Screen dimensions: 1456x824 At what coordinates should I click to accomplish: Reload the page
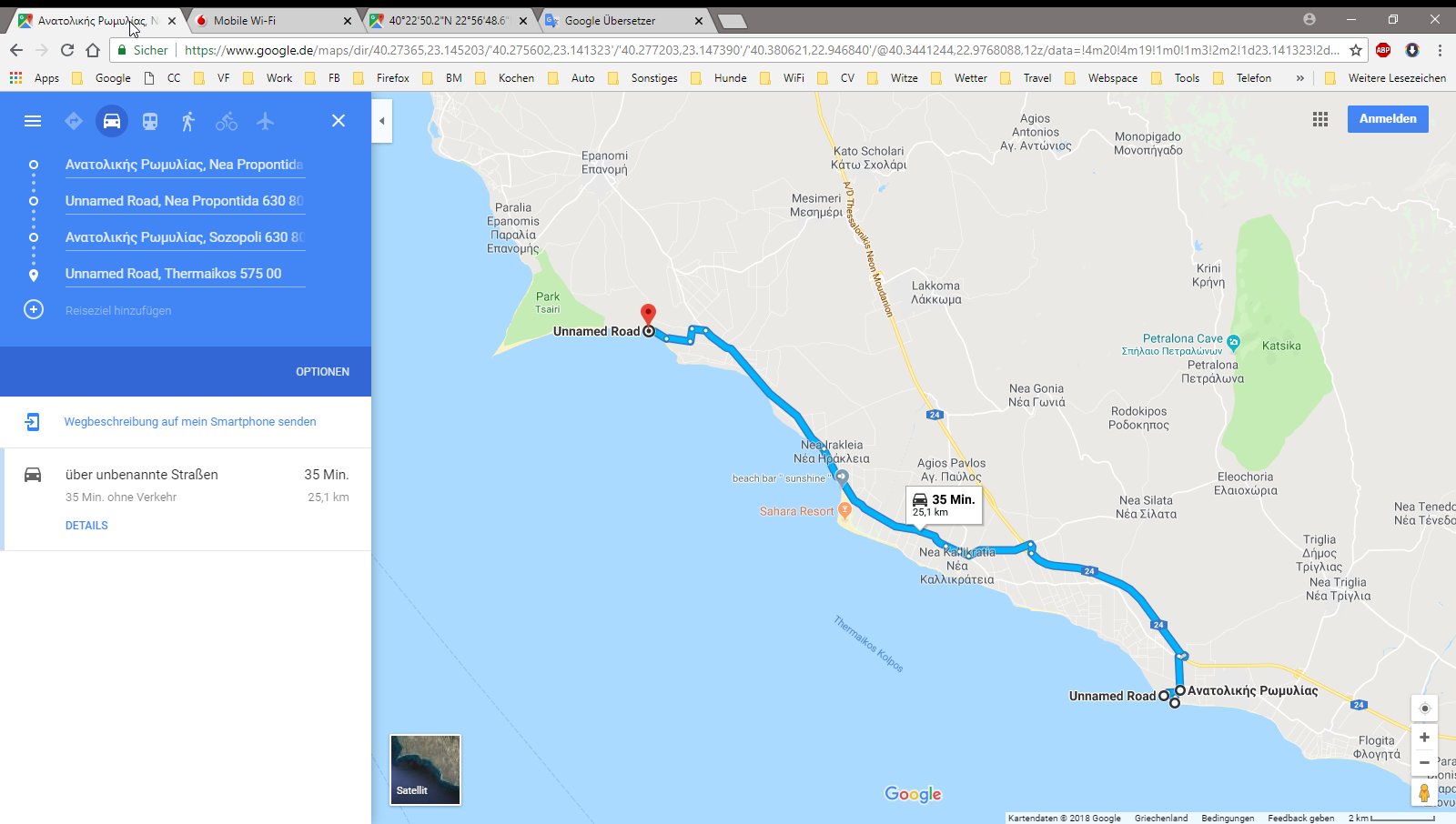(x=66, y=50)
